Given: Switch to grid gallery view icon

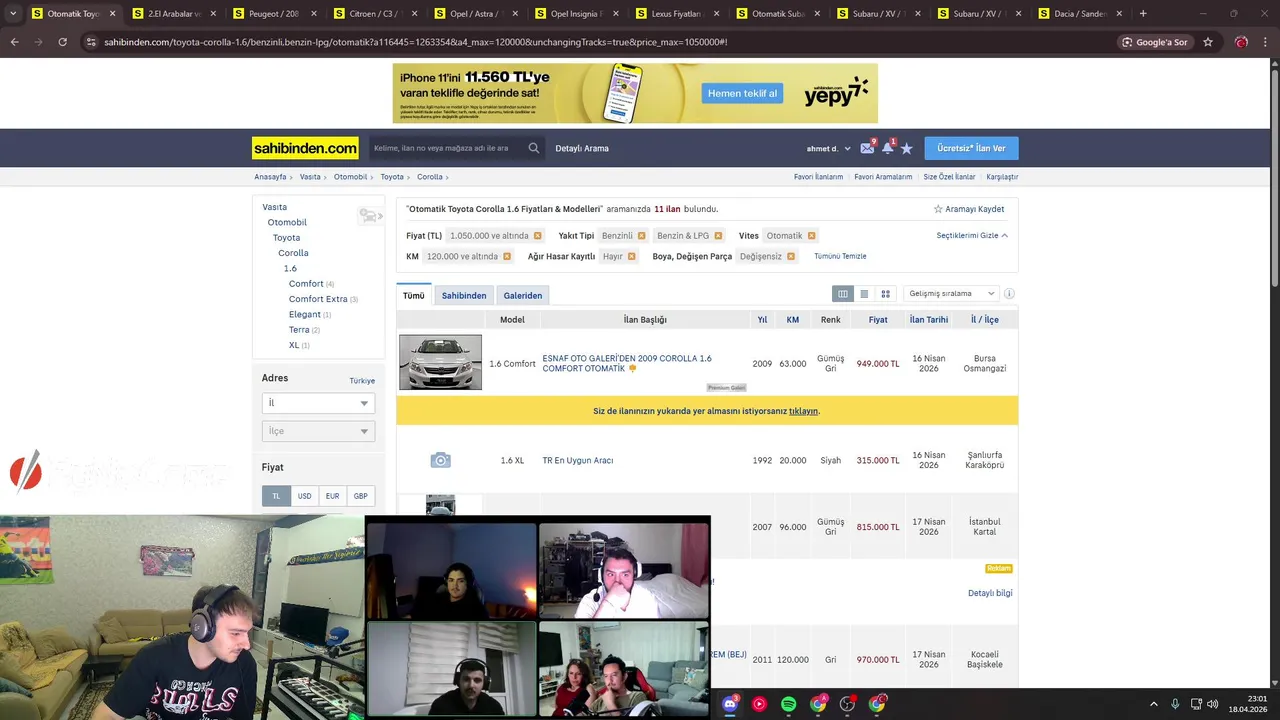Looking at the screenshot, I should (885, 294).
